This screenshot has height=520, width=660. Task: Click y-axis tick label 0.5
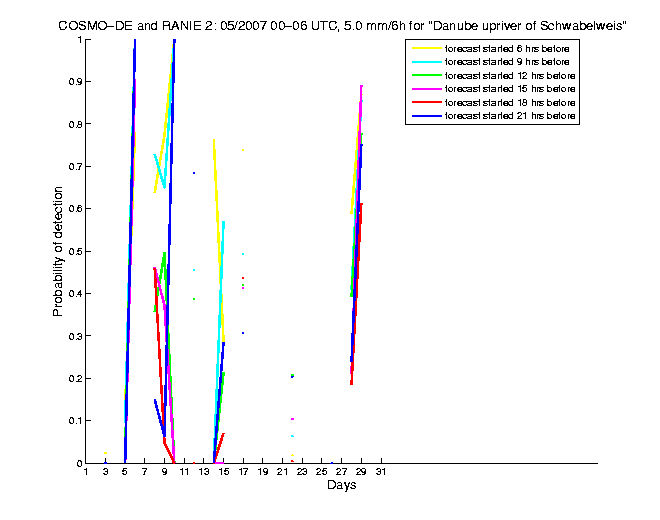[76, 252]
